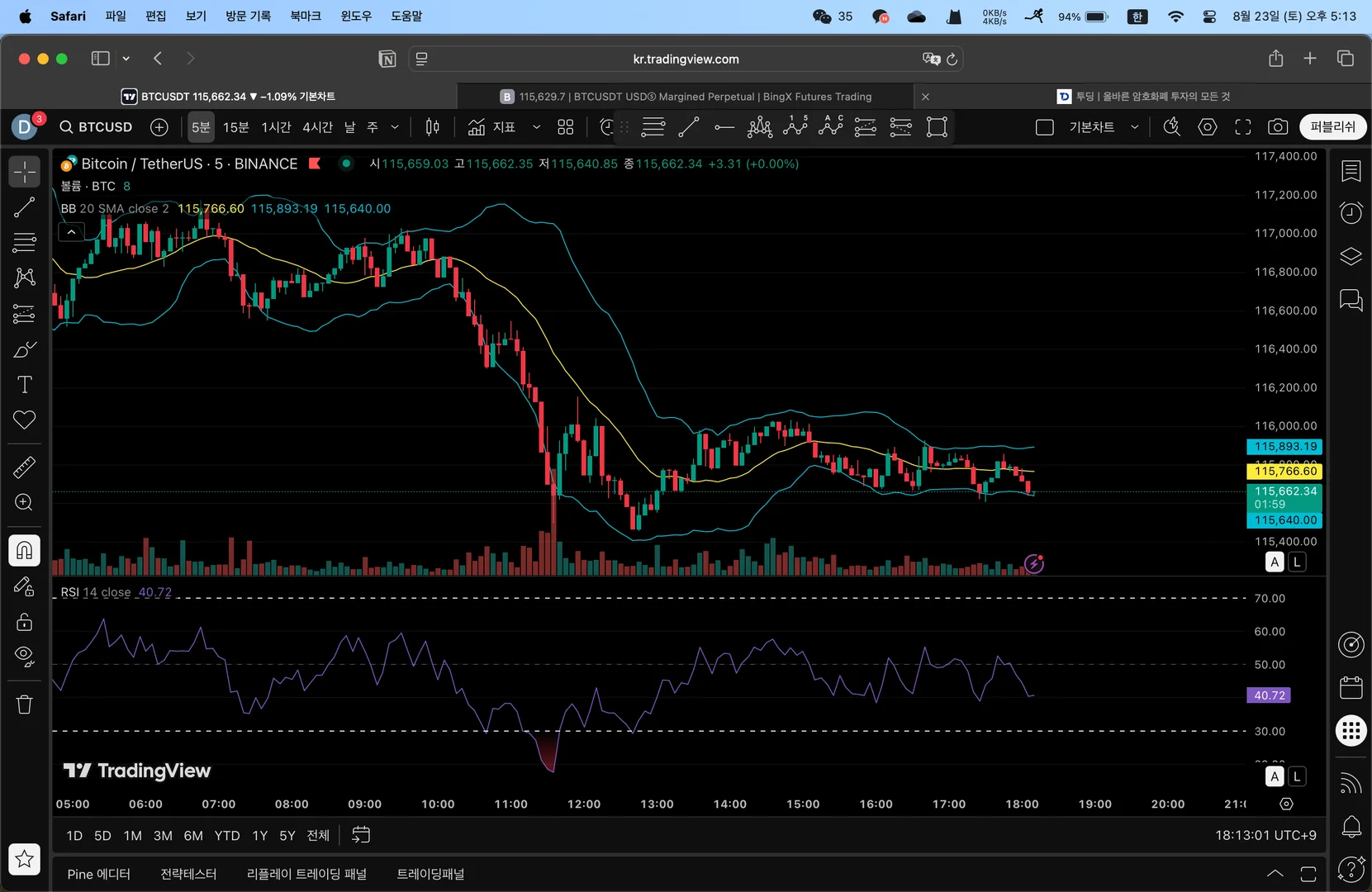Select the trend line drawing tool

point(25,207)
